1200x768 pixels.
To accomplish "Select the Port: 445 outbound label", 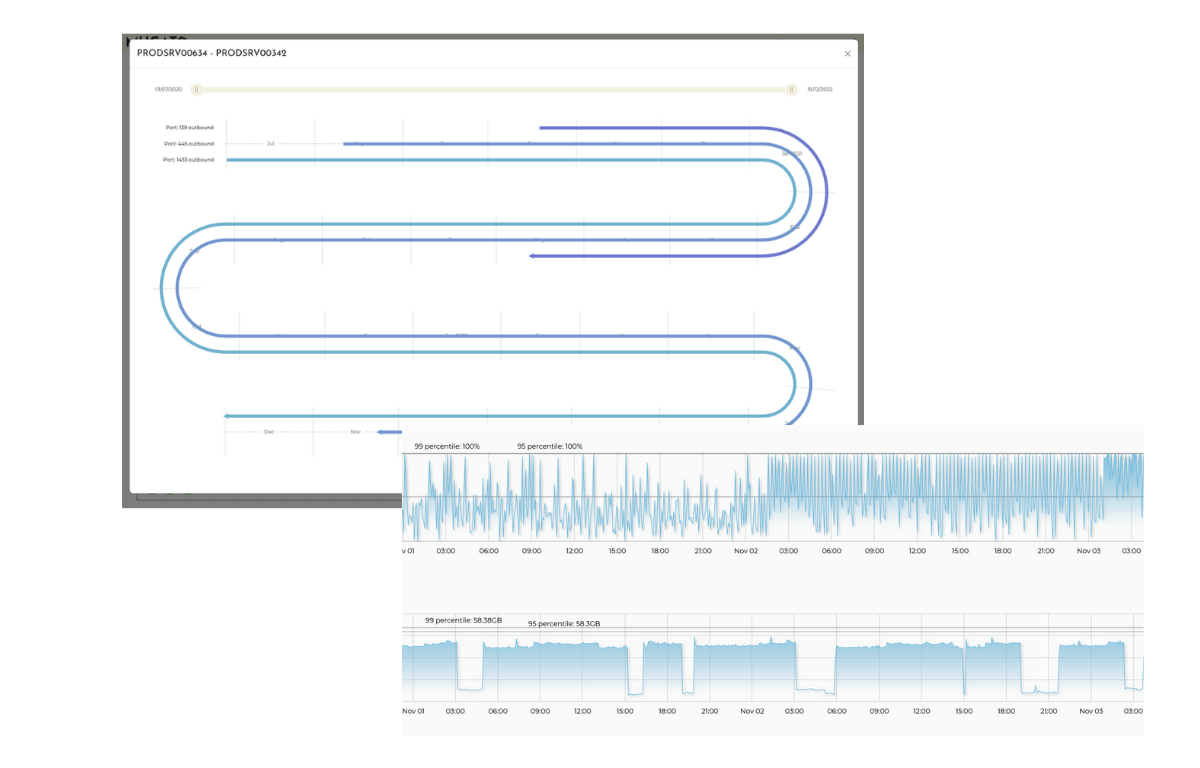I will click(x=189, y=144).
